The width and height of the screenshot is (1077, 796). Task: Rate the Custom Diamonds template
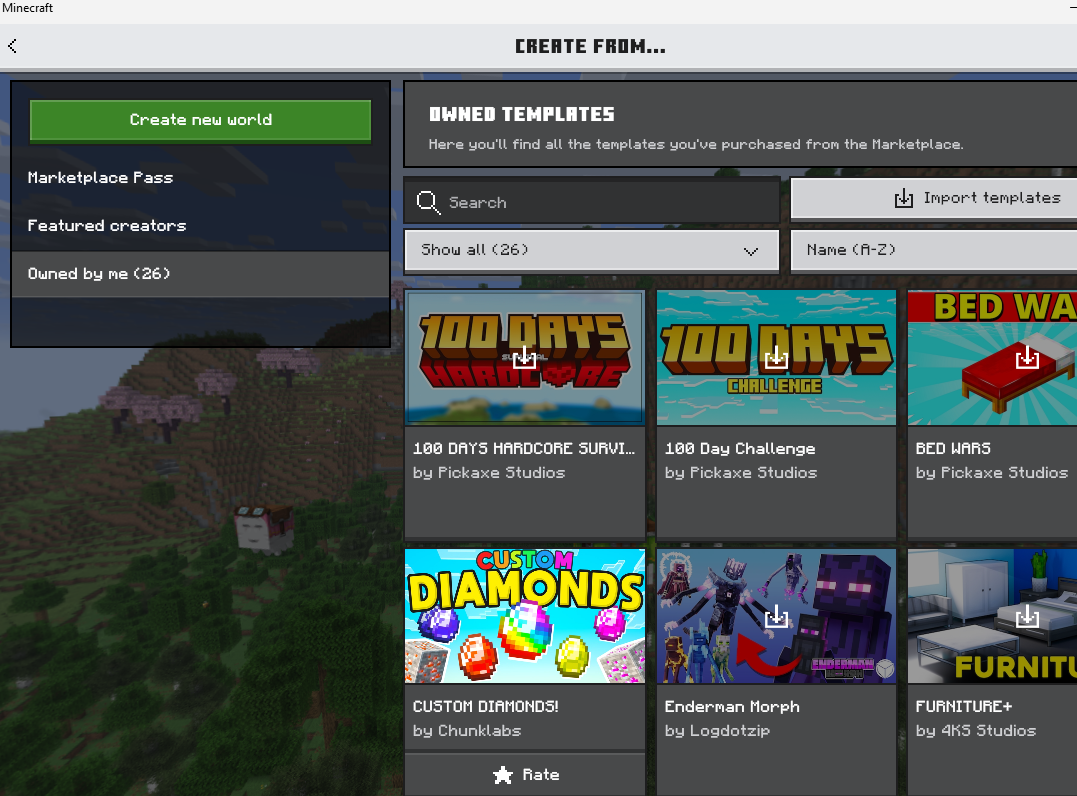point(525,775)
